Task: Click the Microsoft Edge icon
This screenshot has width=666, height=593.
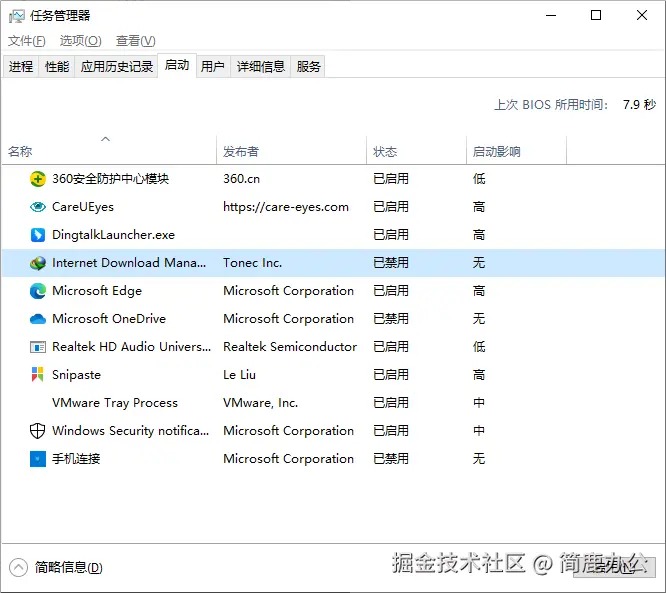Action: point(38,291)
